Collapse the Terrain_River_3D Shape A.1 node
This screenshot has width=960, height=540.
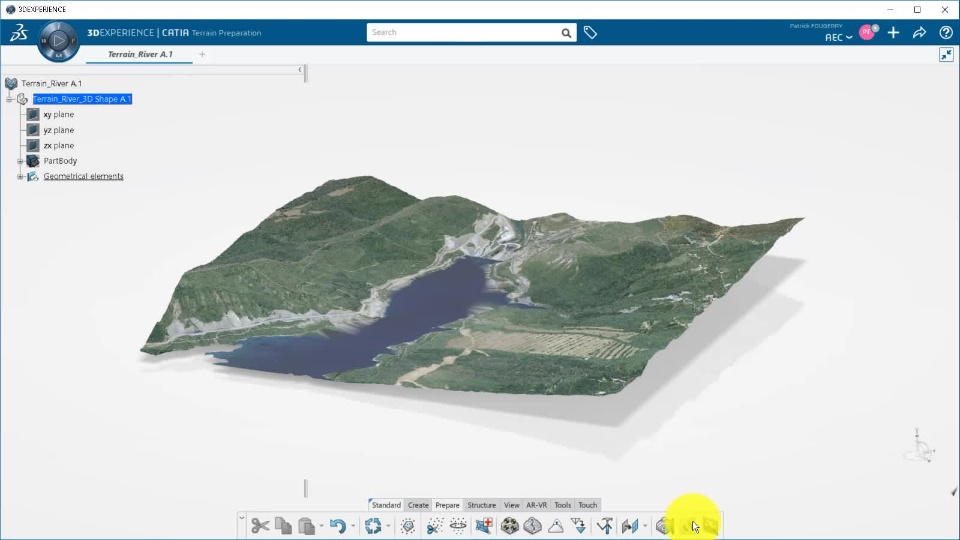[9, 99]
